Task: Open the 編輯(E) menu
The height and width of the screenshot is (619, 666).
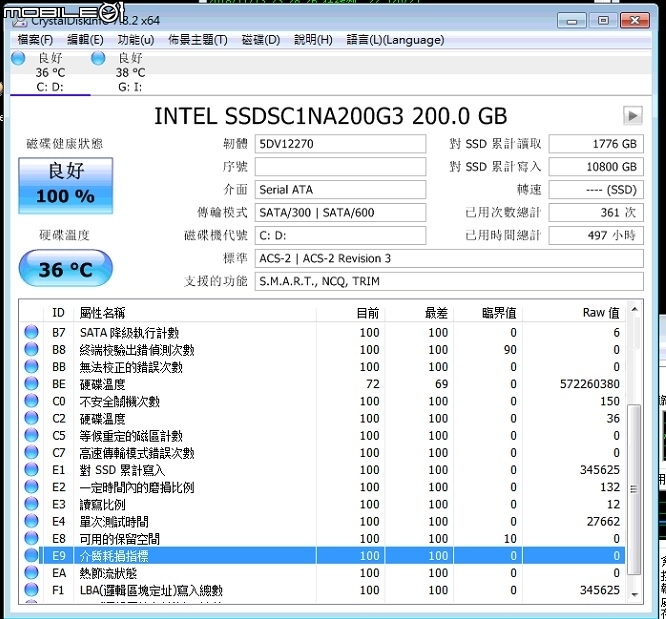Action: click(85, 40)
